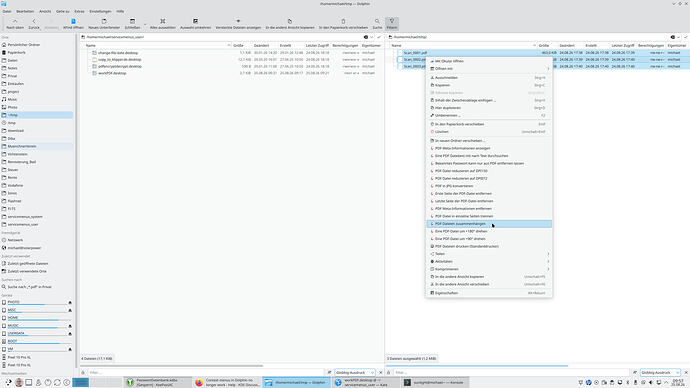Choose PDF Dateien zusammenhängen from context menu
The width and height of the screenshot is (690, 388).
click(489, 223)
